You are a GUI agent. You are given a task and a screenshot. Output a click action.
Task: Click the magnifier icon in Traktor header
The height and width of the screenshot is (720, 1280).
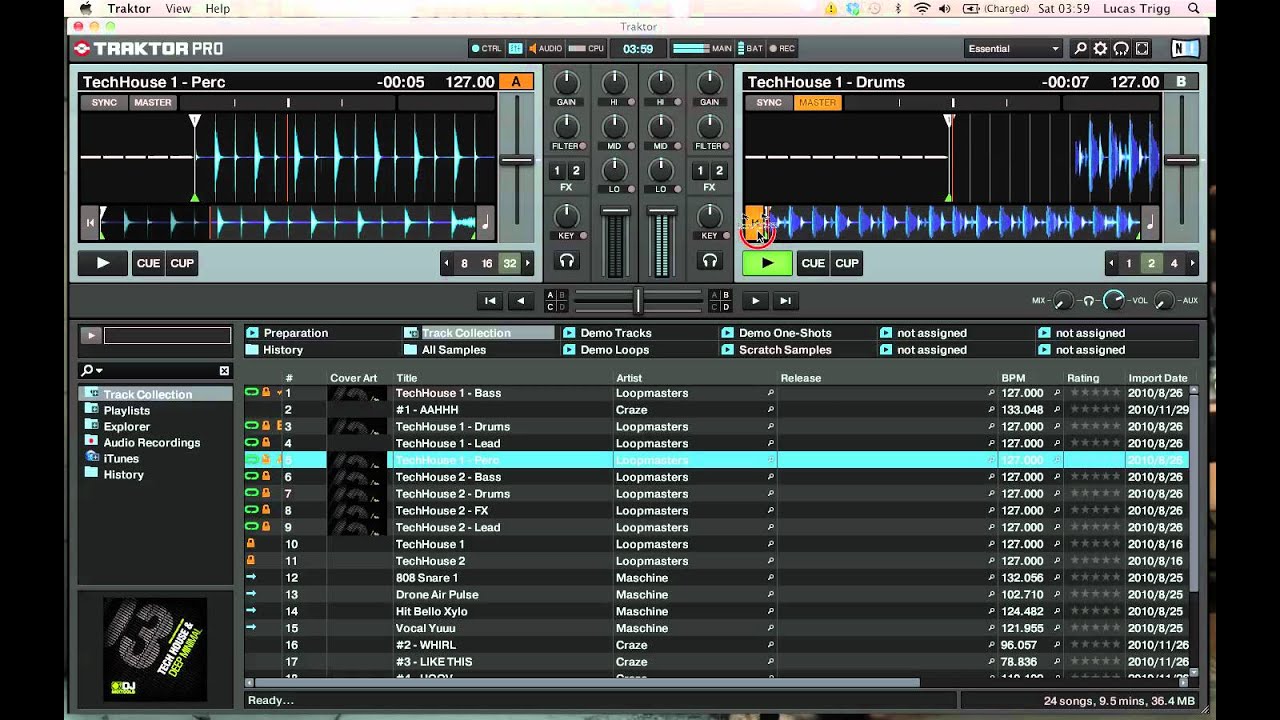tap(1080, 48)
